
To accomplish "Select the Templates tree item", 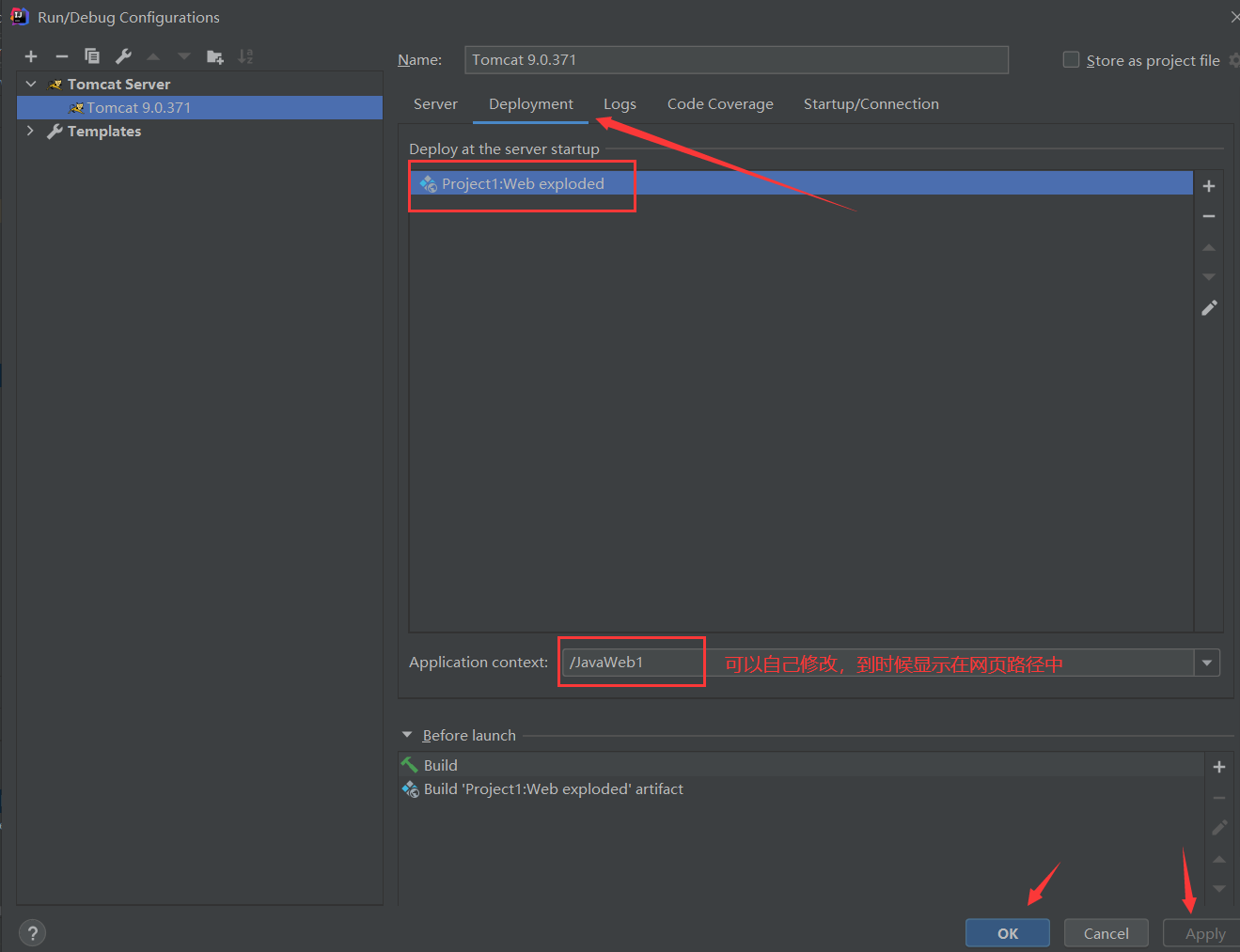I will pyautogui.click(x=104, y=132).
